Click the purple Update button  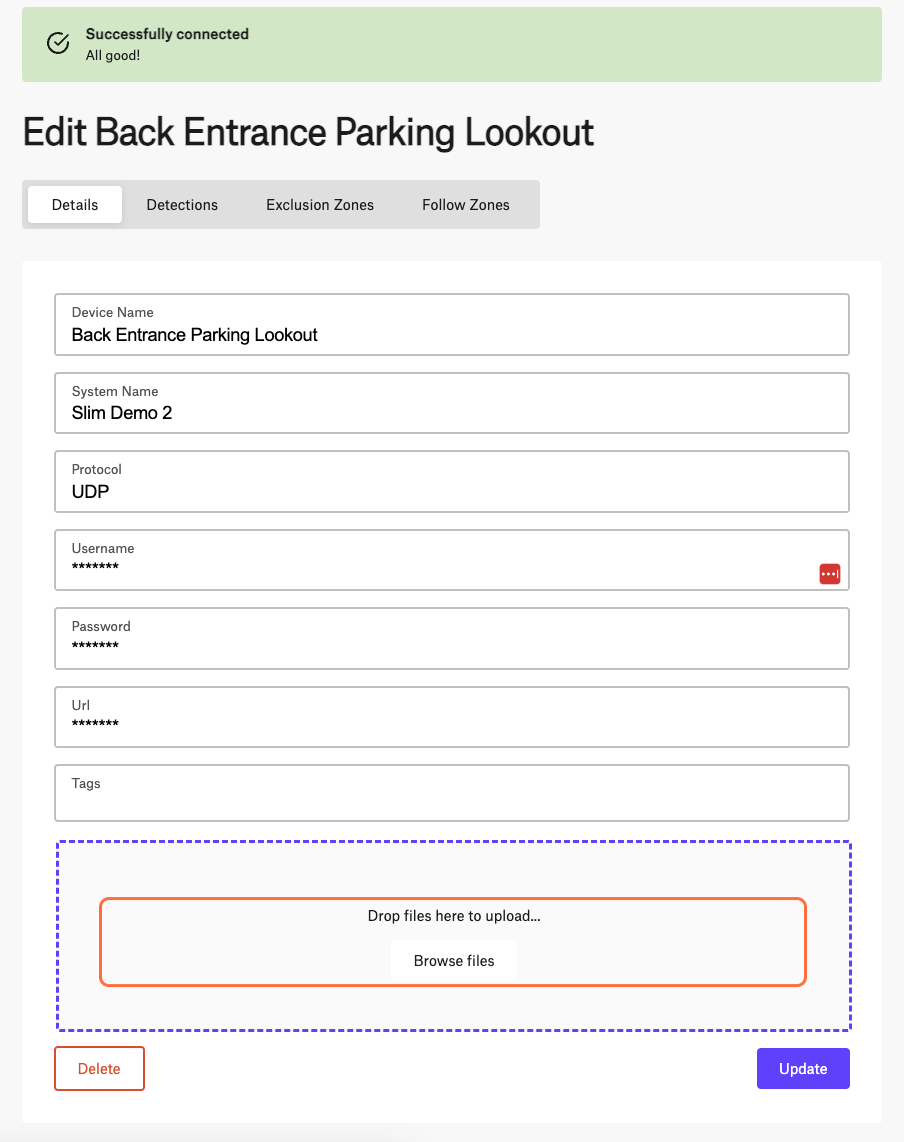(803, 1068)
